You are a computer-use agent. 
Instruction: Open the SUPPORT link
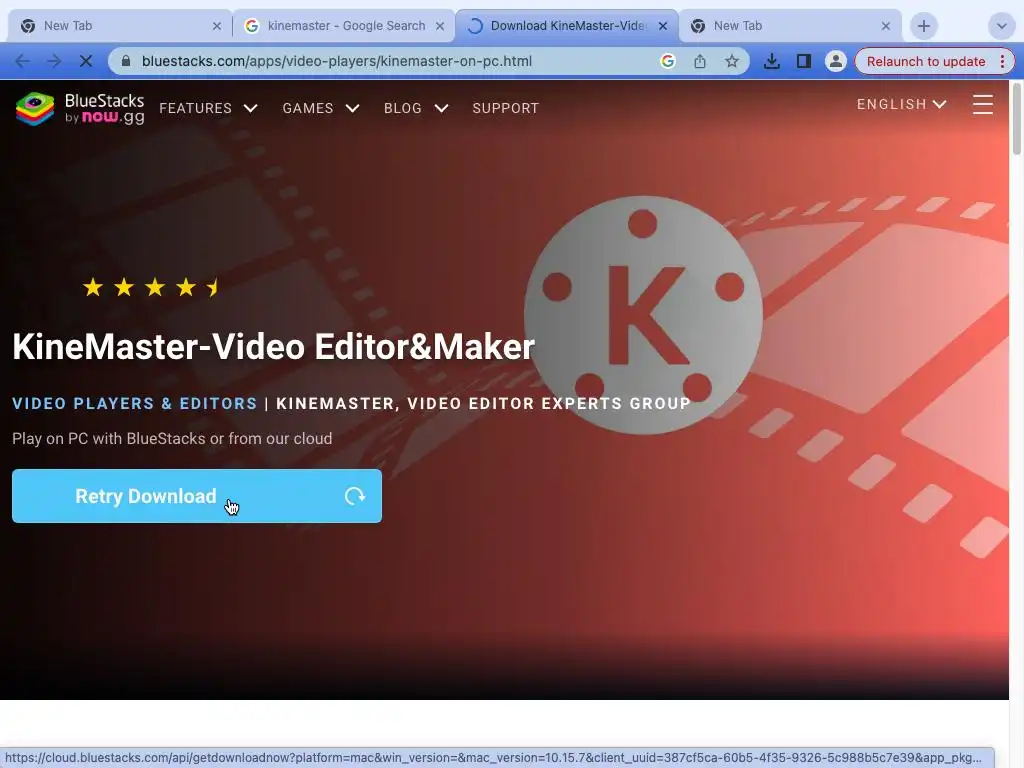click(505, 108)
